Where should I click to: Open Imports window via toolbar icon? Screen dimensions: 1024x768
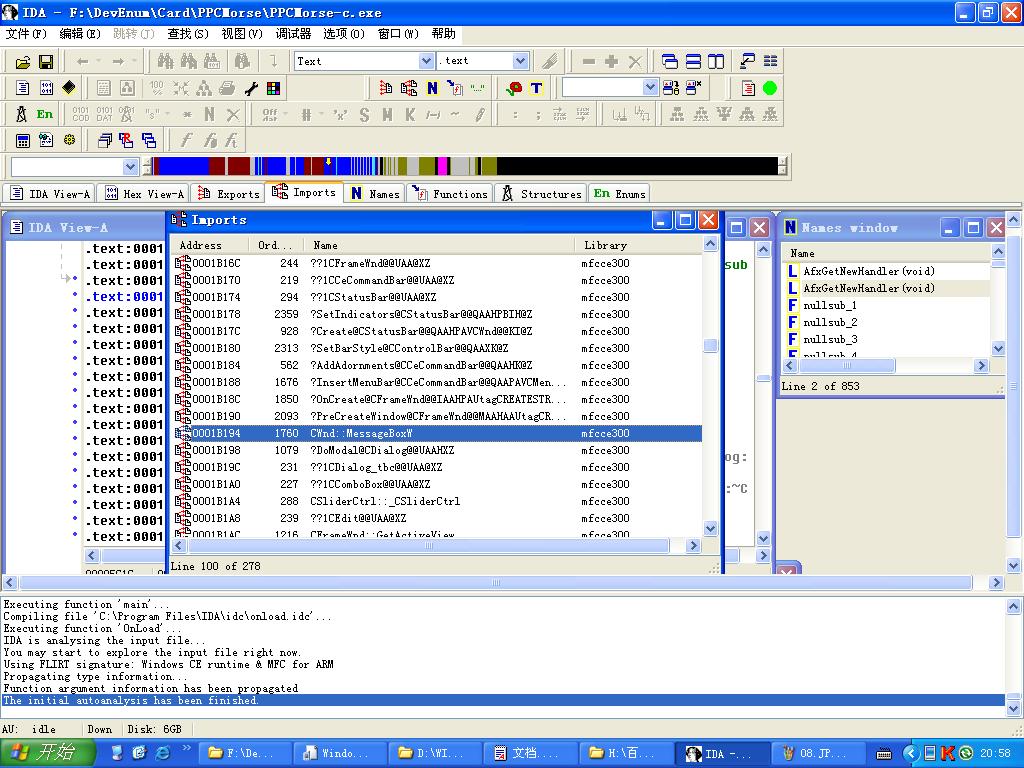tap(409, 88)
